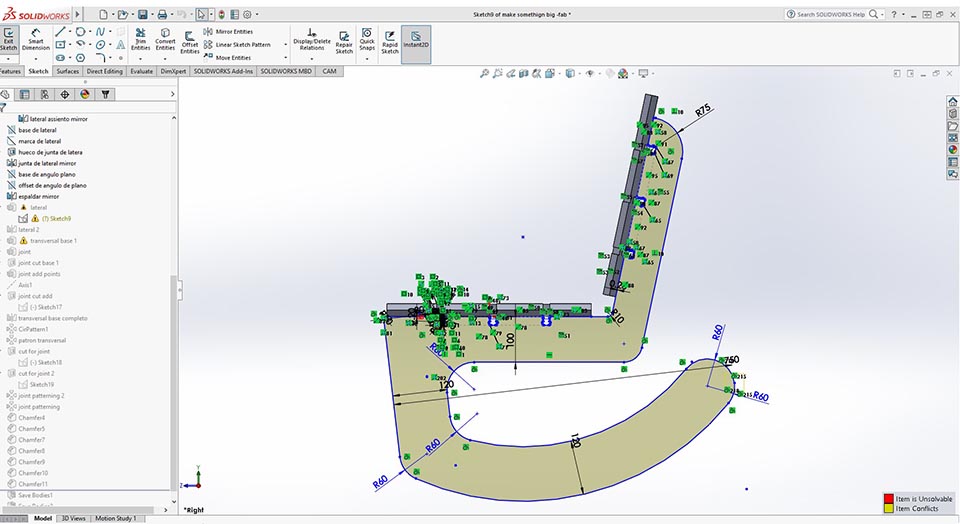Select the Circle sketch tool

click(x=80, y=32)
